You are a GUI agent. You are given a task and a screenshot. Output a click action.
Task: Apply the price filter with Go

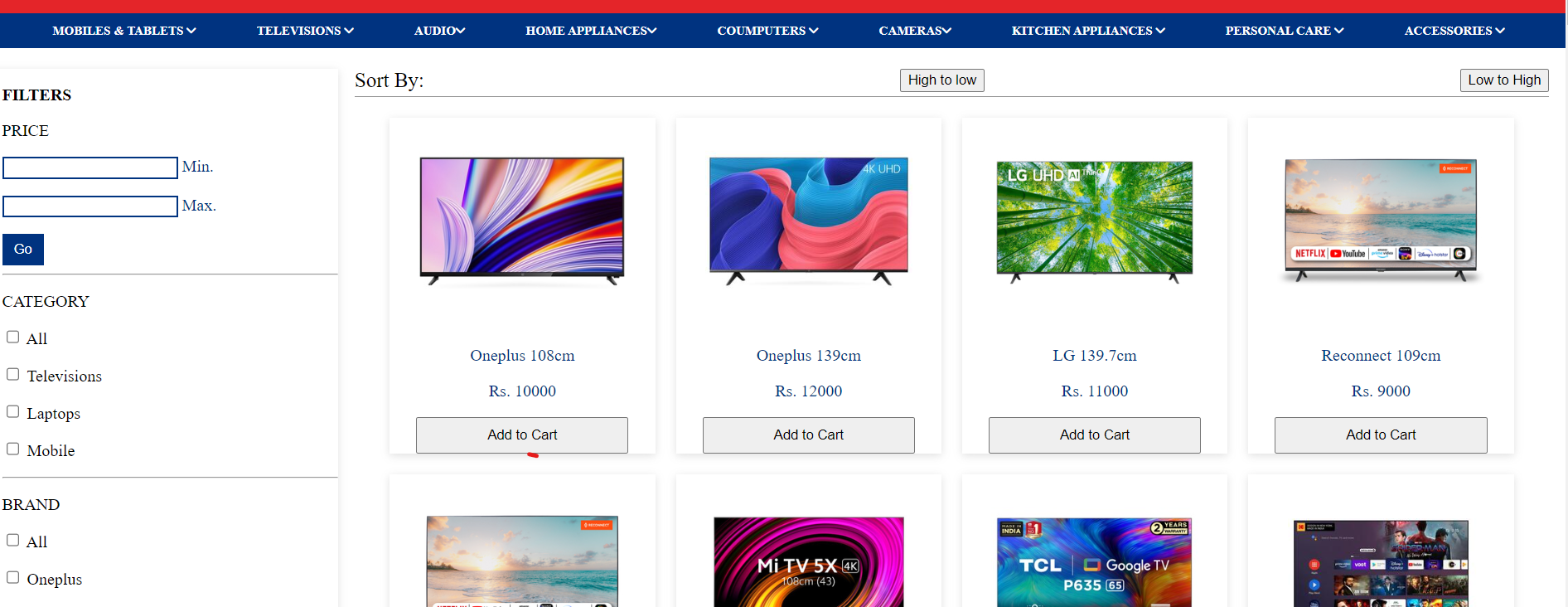[23, 250]
